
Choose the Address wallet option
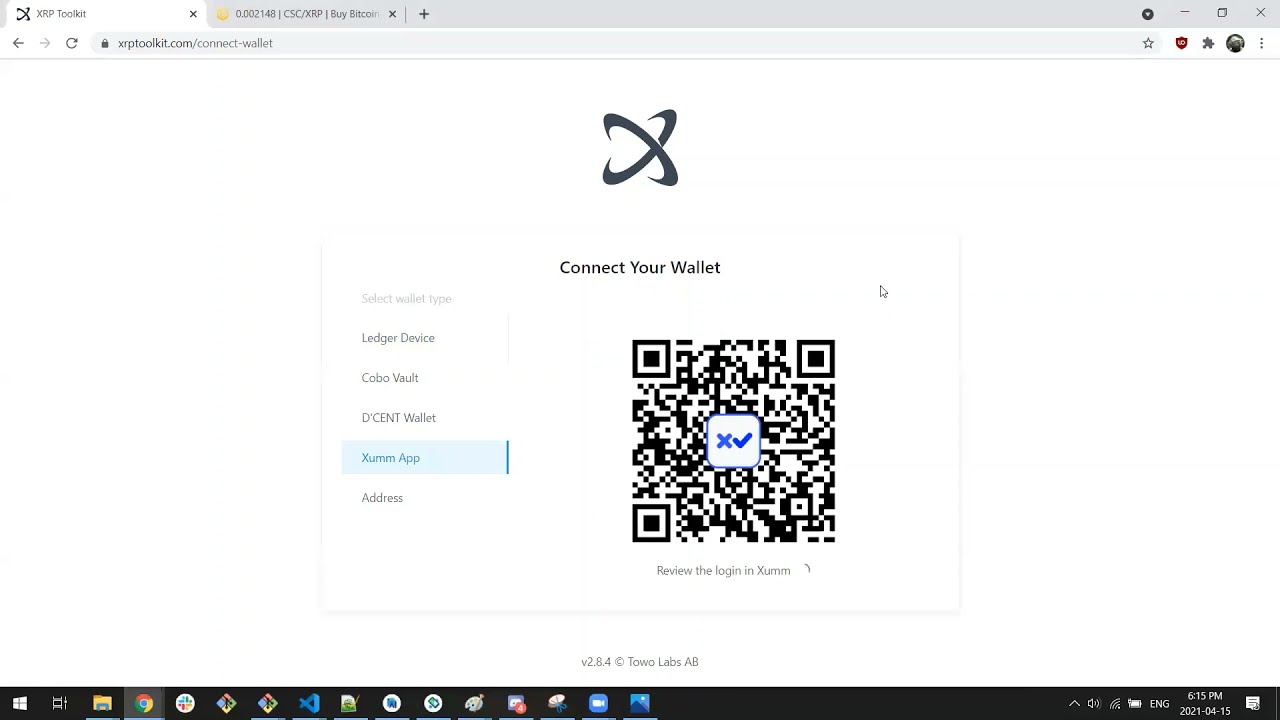click(425, 498)
